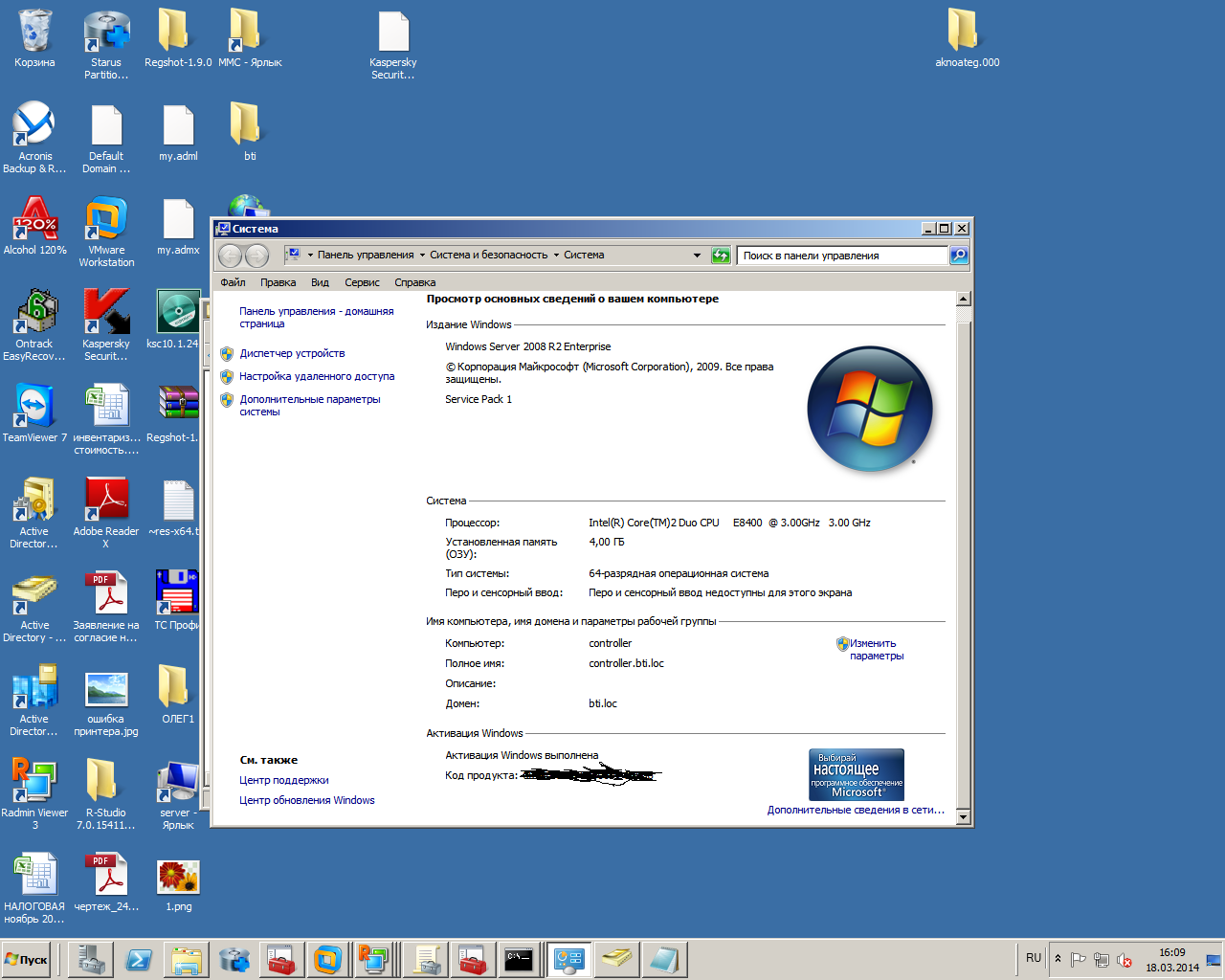Open Центр обновления Windows link
Image resolution: width=1225 pixels, height=980 pixels.
(307, 801)
